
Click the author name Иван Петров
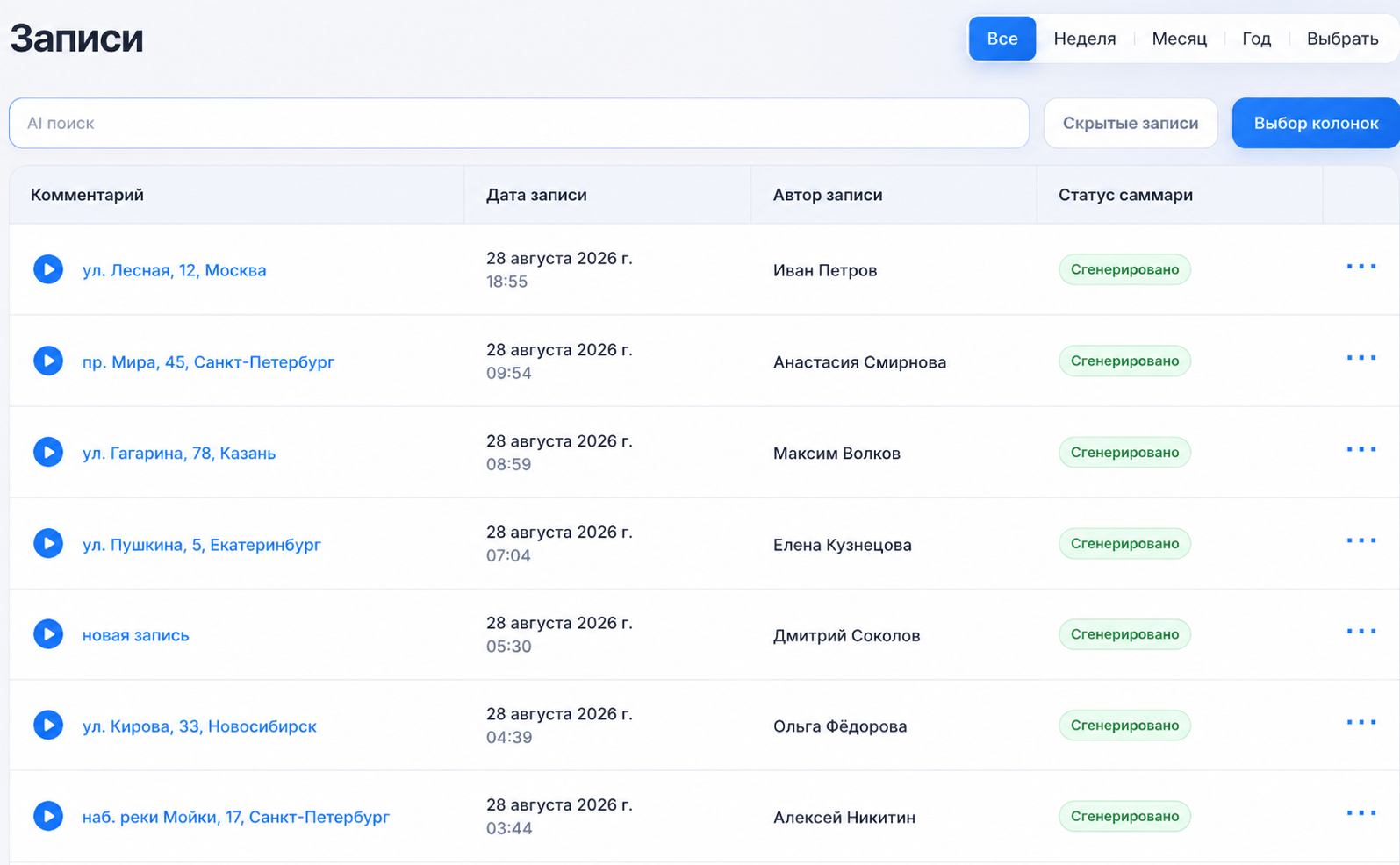click(825, 270)
